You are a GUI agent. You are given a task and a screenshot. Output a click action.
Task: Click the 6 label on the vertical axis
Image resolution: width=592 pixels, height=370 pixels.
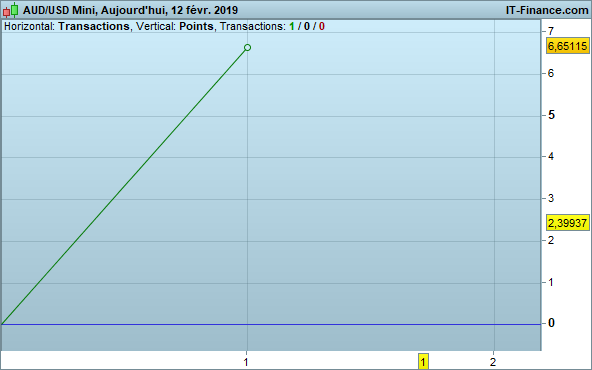551,73
